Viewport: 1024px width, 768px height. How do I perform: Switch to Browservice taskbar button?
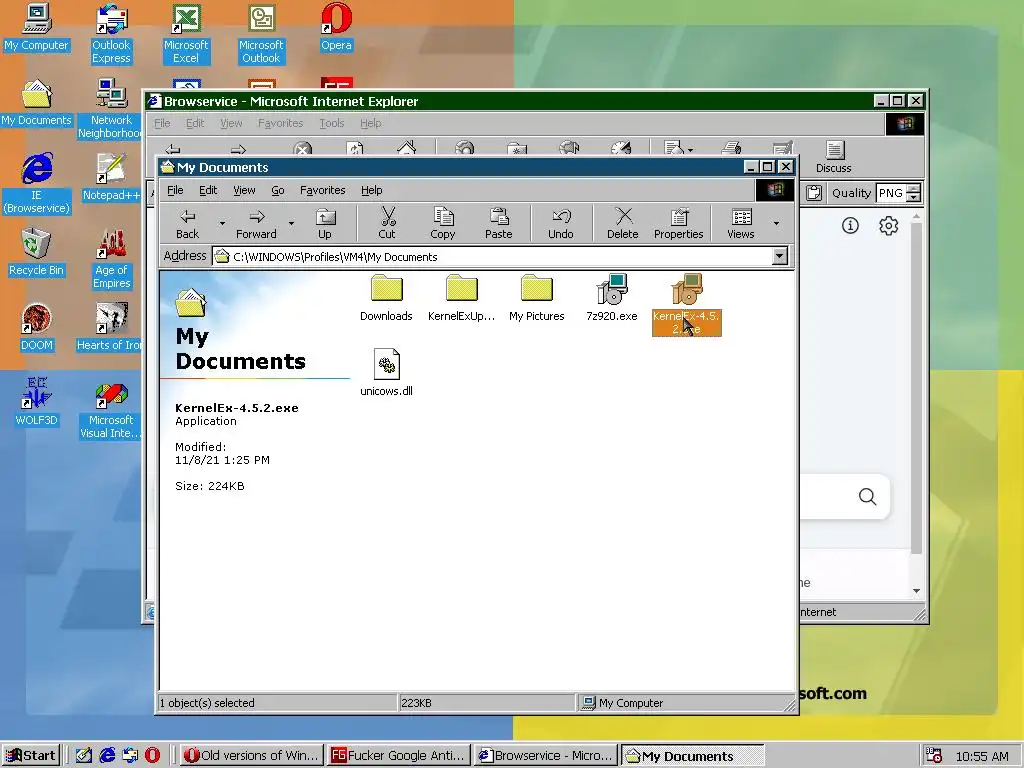[x=546, y=756]
